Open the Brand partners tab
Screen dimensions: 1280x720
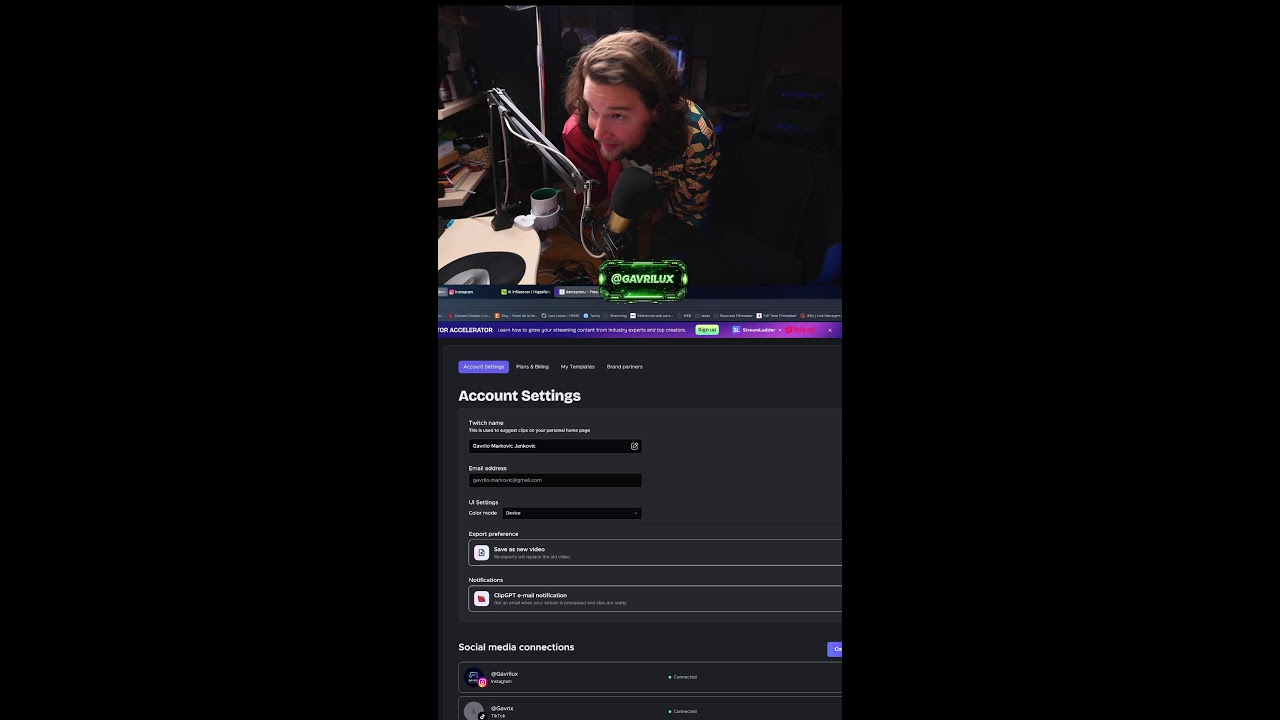tap(625, 367)
